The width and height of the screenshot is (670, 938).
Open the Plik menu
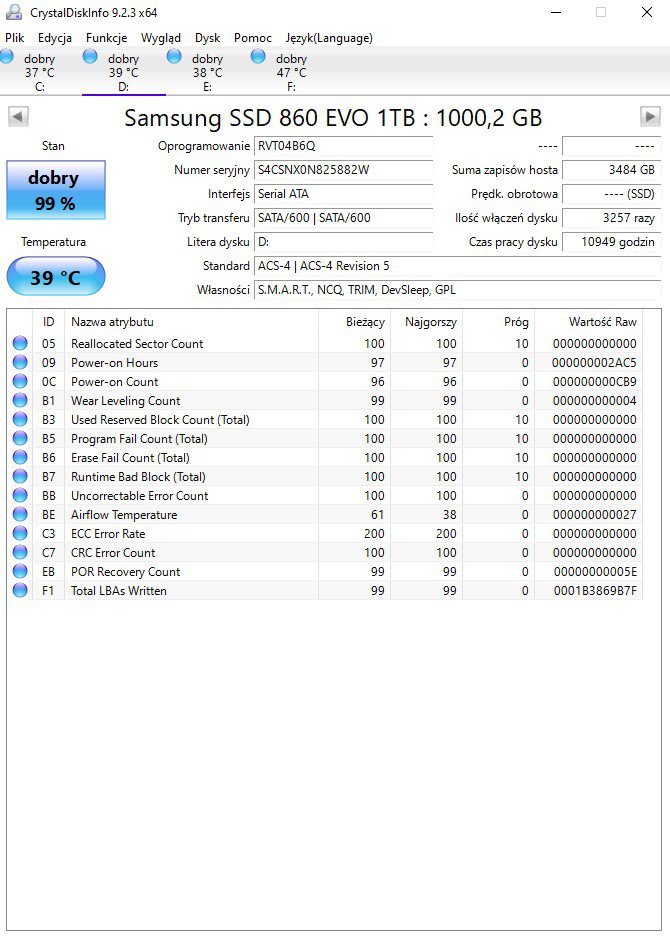point(14,38)
